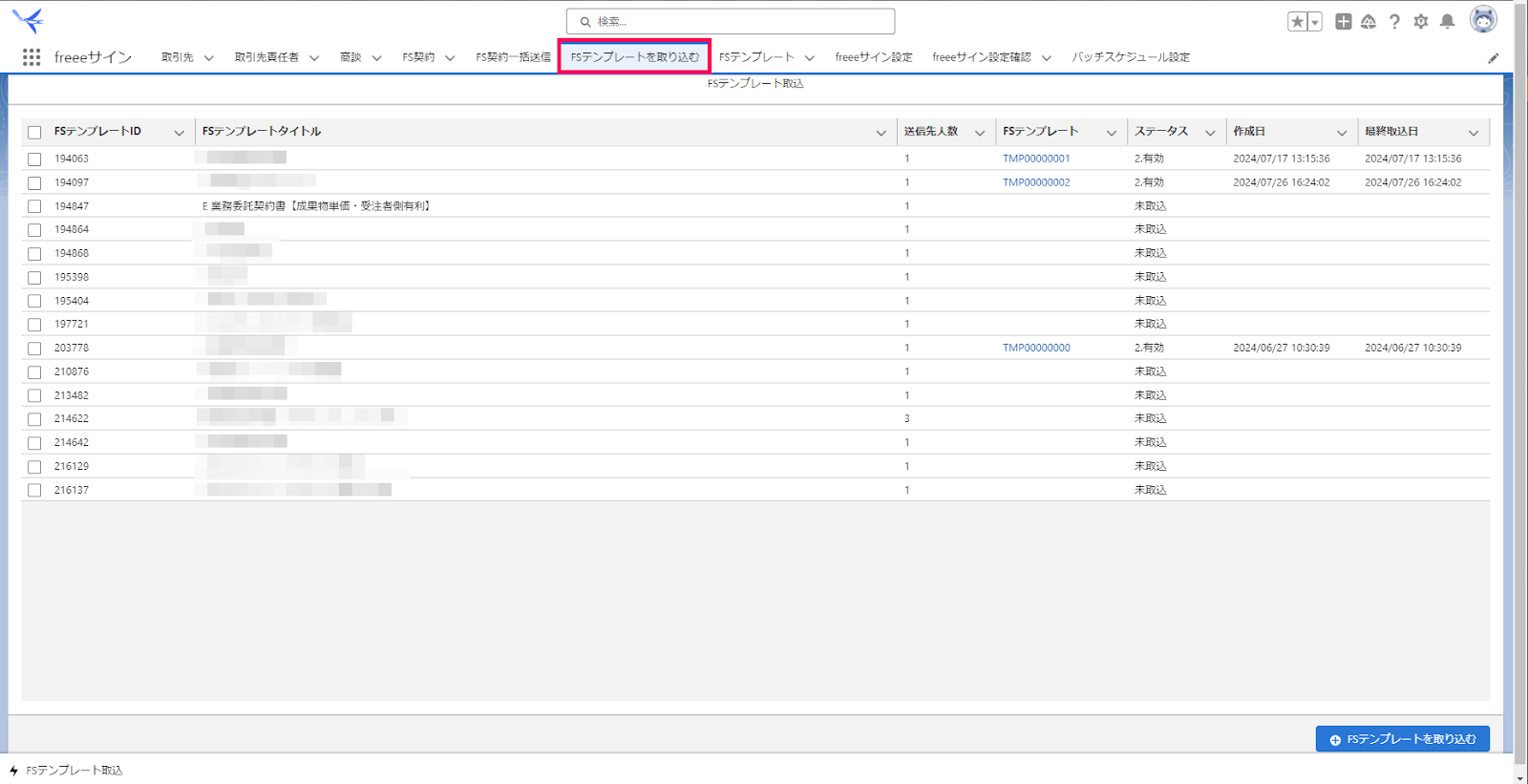Screen dimensions: 1528x784
Task: Tick the checkbox for template 194847
Action: coord(34,206)
